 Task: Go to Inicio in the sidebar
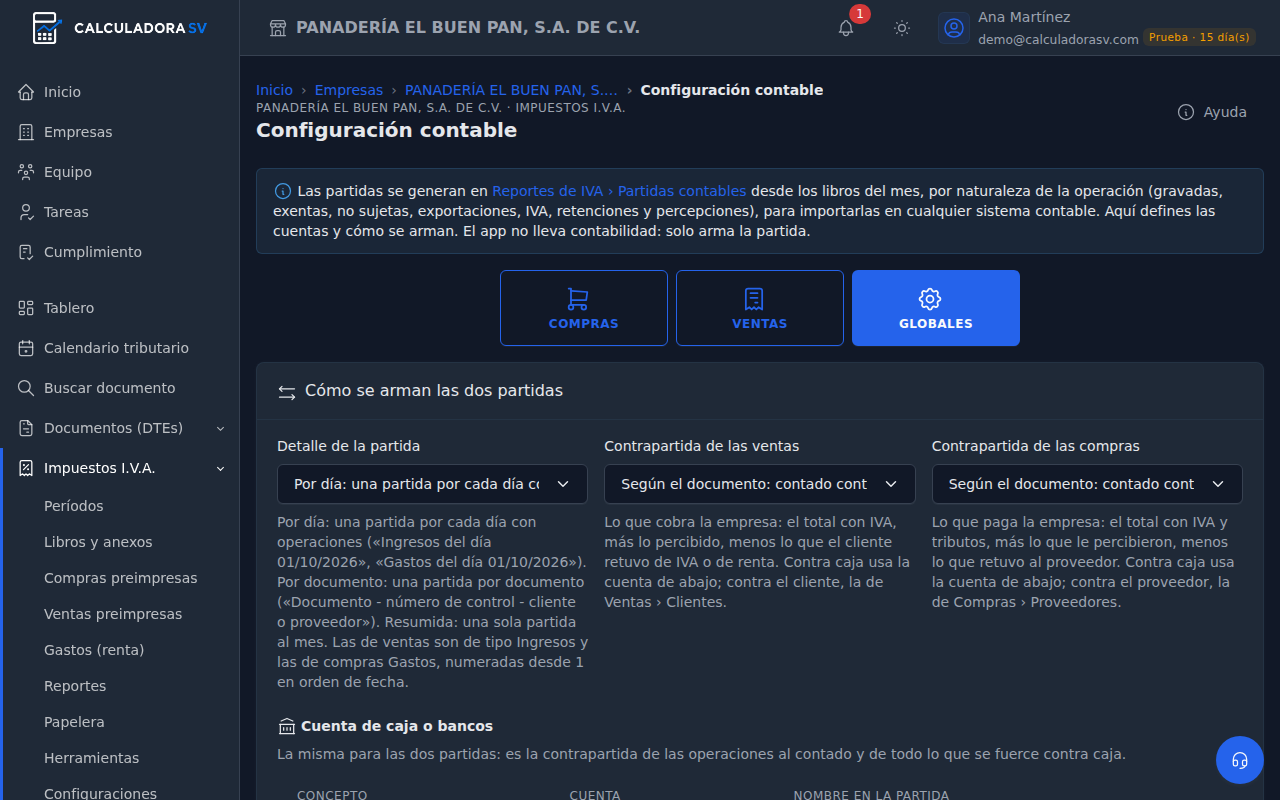click(120, 92)
